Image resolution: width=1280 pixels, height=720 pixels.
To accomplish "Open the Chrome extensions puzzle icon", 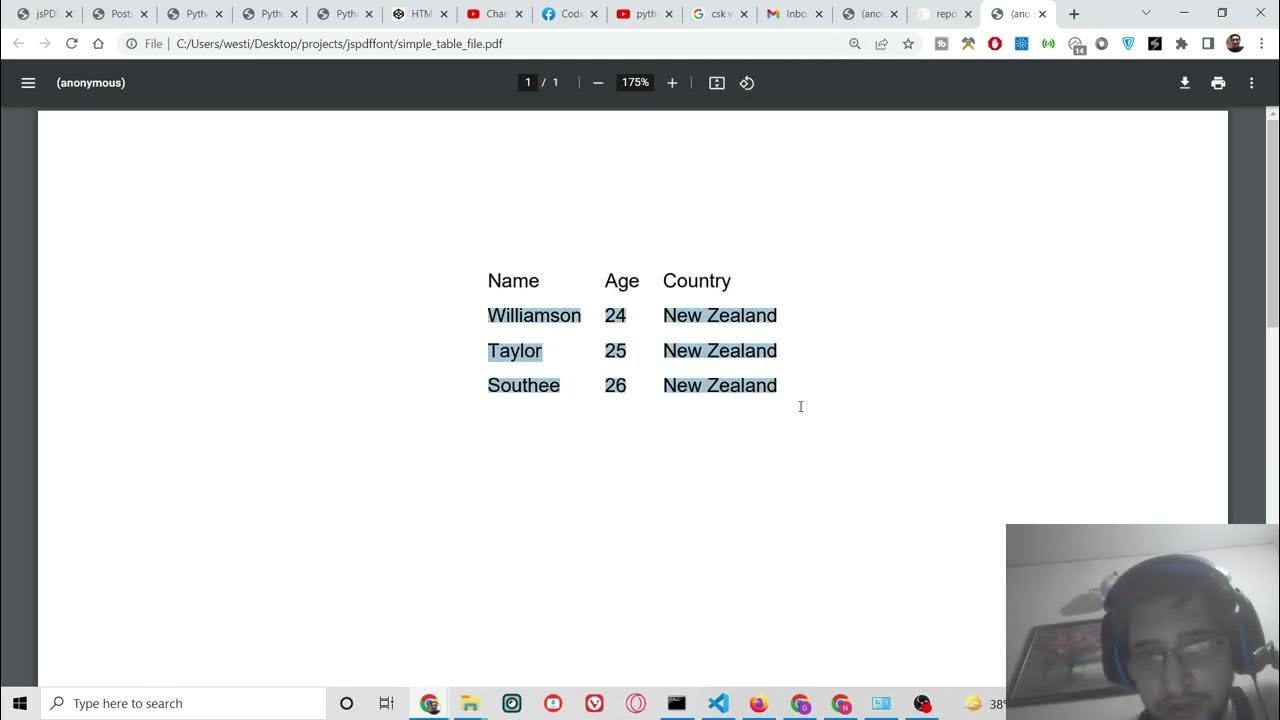I will point(1181,44).
